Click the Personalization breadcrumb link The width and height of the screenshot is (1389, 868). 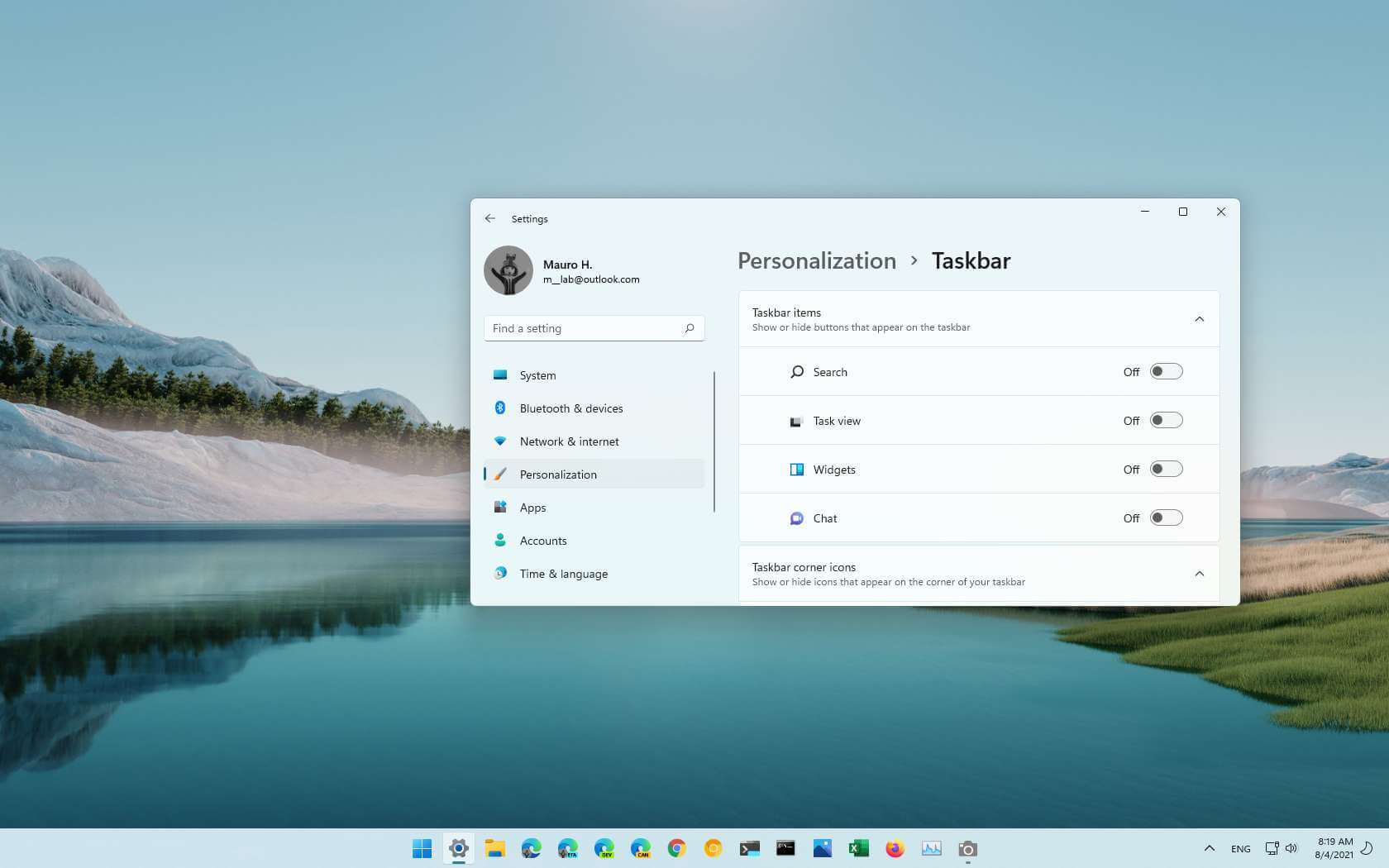[816, 260]
